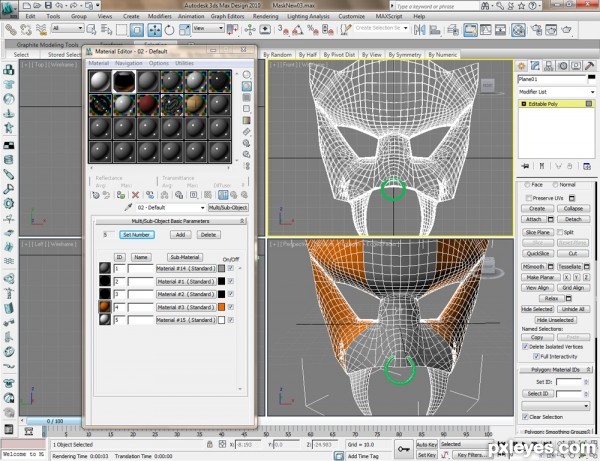This screenshot has width=600, height=461.
Task: Toggle the Clear Selection checkbox
Action: click(525, 417)
